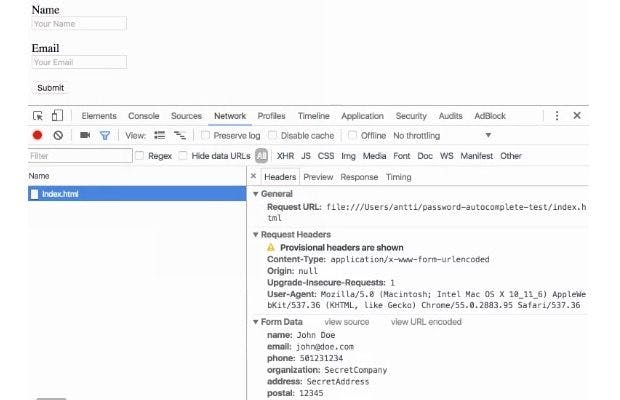Select the Headers detail tab
620x400 pixels.
click(x=280, y=177)
